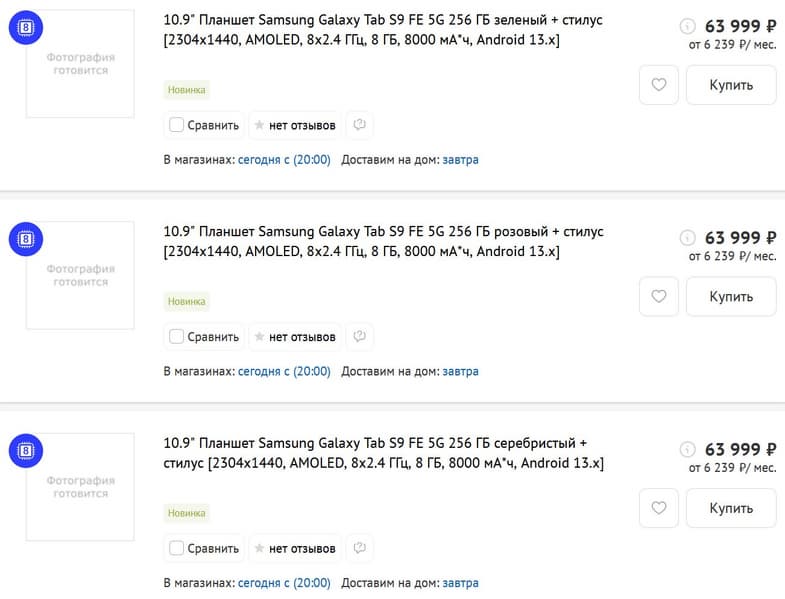The image size is (785, 599).
Task: Click Новинка tag on pink tablet
Action: click(x=187, y=301)
